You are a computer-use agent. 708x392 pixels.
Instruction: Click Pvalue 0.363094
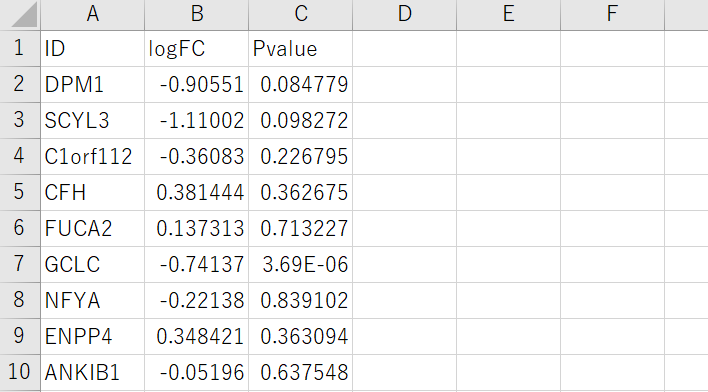301,336
